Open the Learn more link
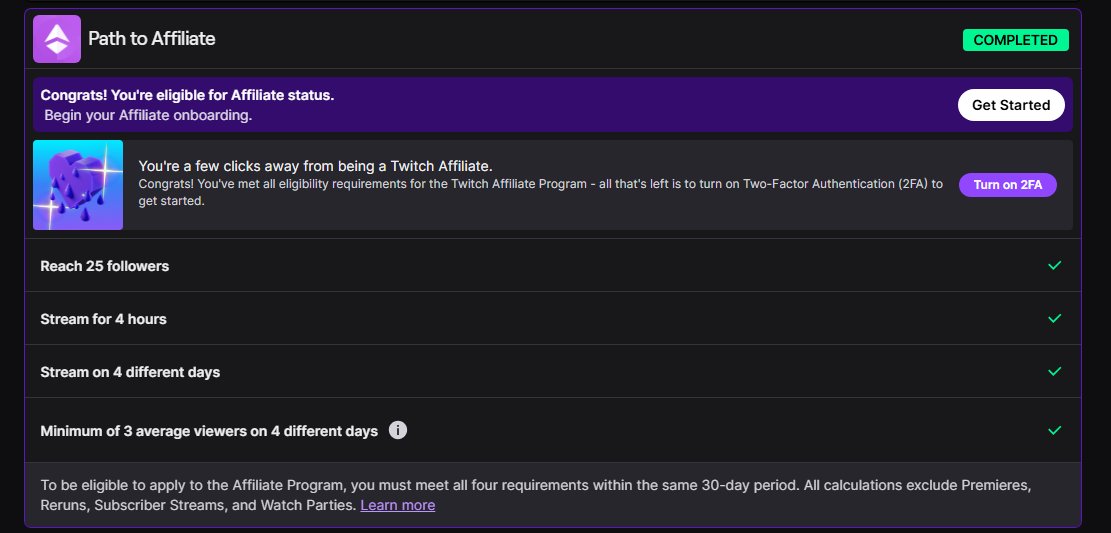The height and width of the screenshot is (533, 1111). pos(397,505)
